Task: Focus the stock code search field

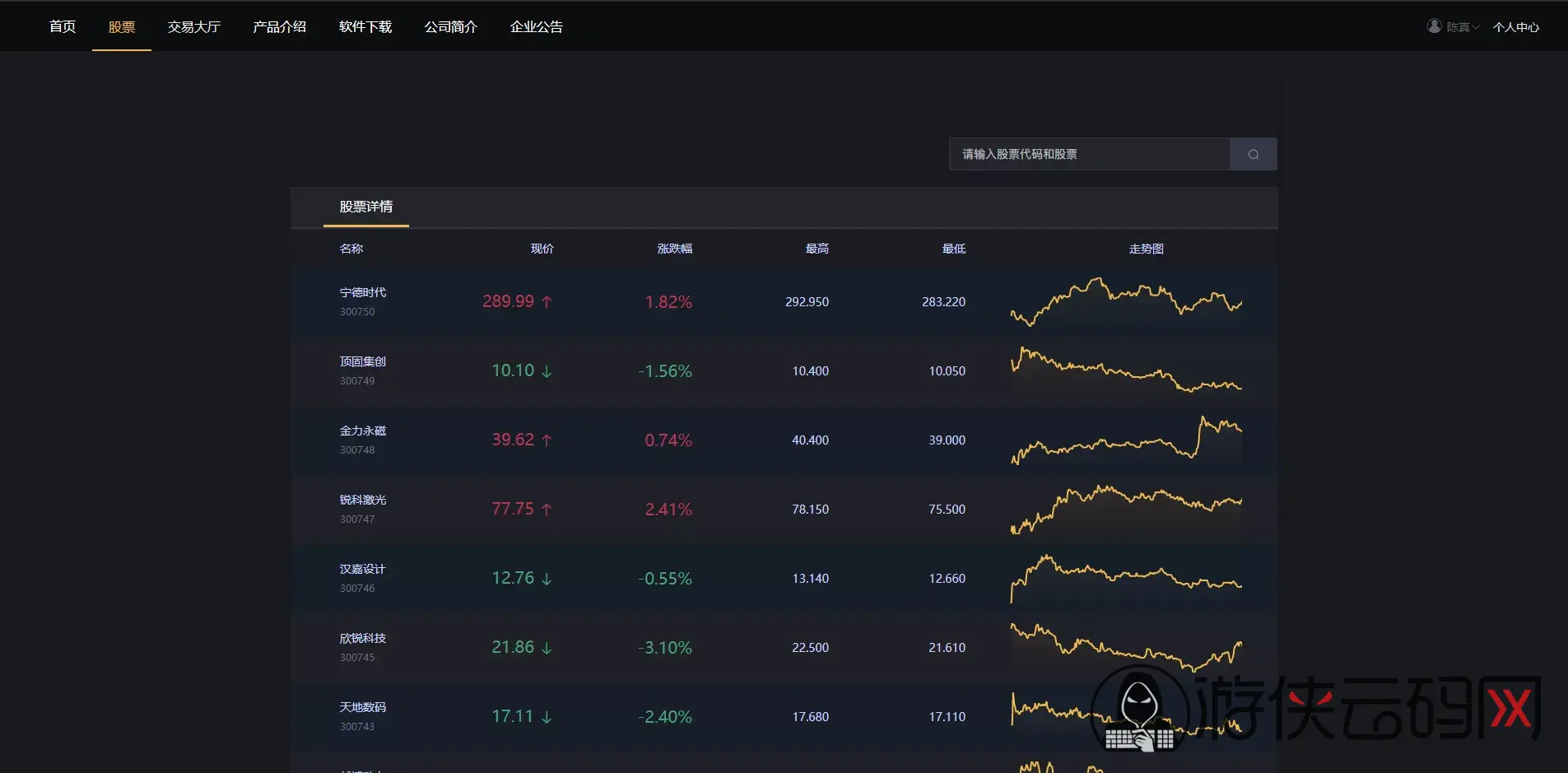Action: pos(1089,154)
